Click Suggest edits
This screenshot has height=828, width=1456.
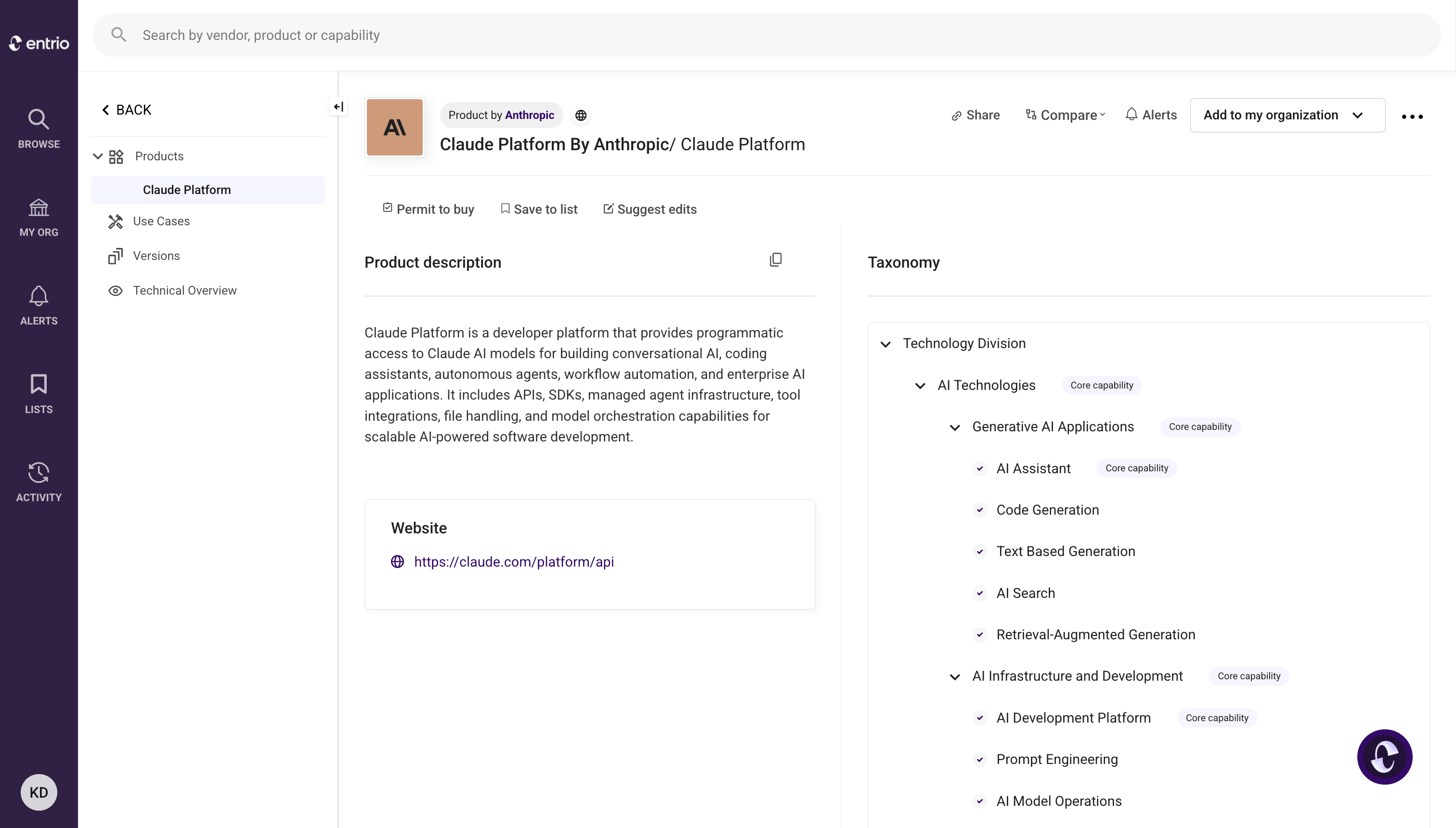(650, 209)
